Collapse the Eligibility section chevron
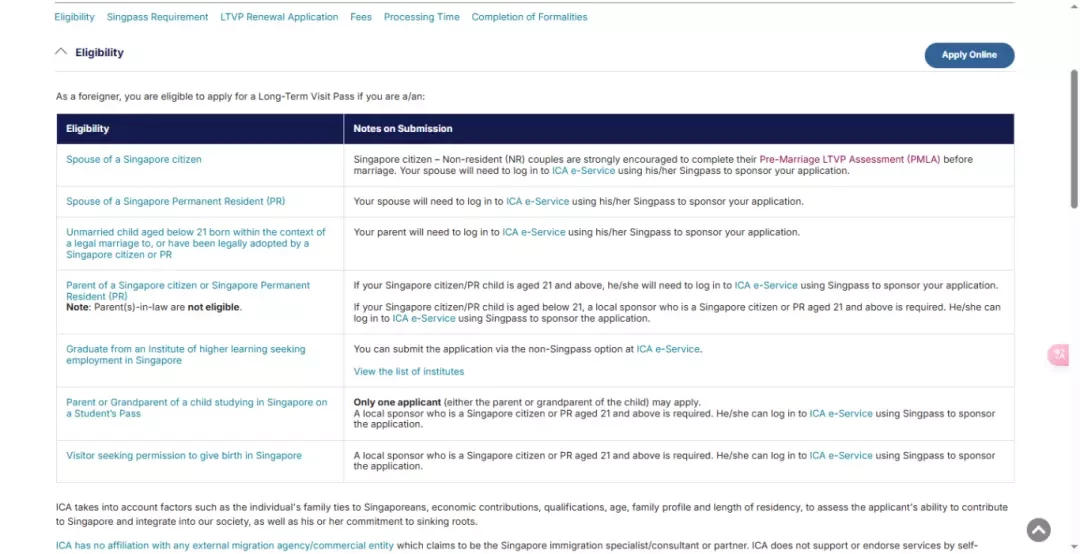 pyautogui.click(x=61, y=52)
